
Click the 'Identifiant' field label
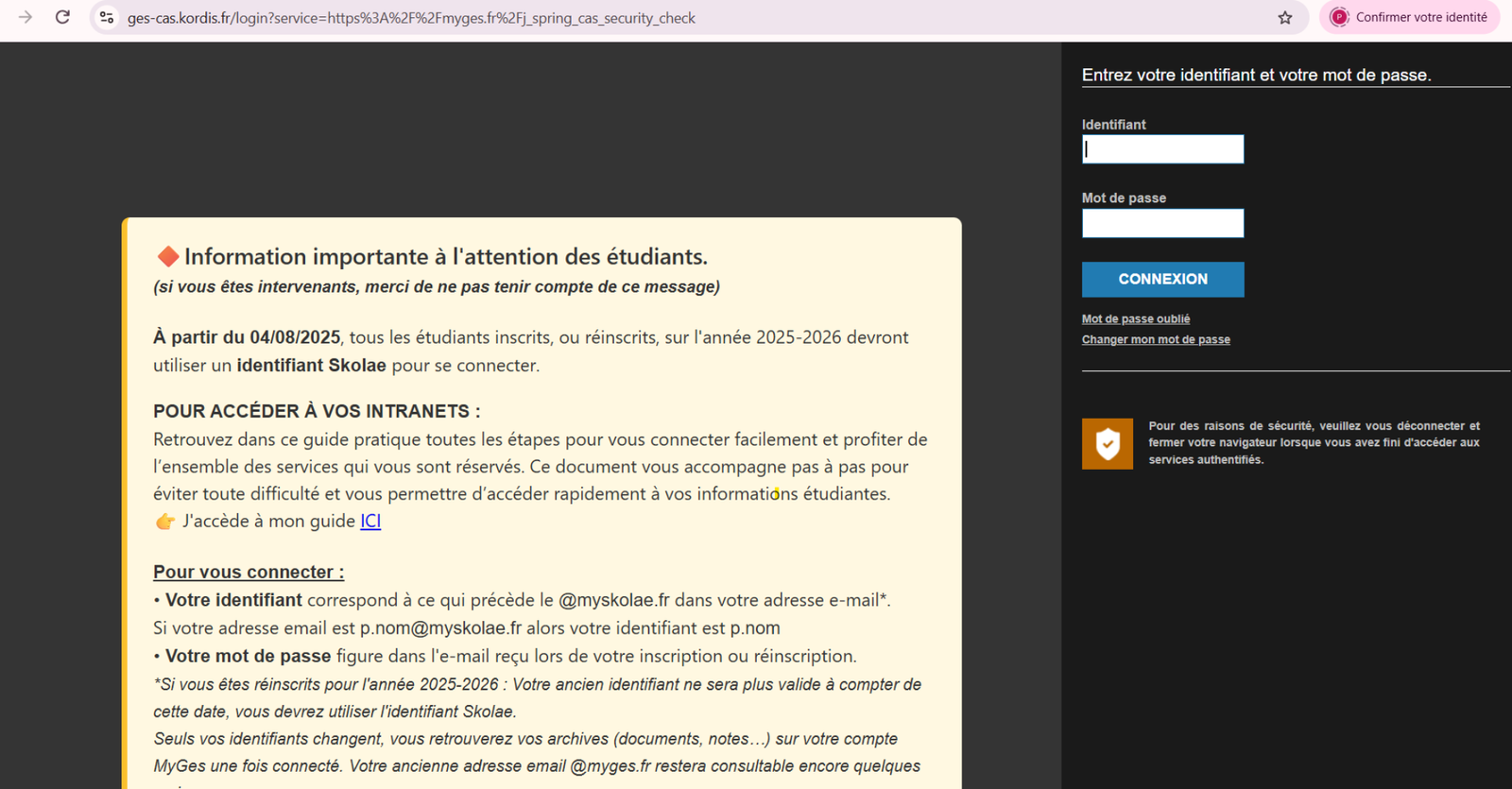click(1113, 125)
